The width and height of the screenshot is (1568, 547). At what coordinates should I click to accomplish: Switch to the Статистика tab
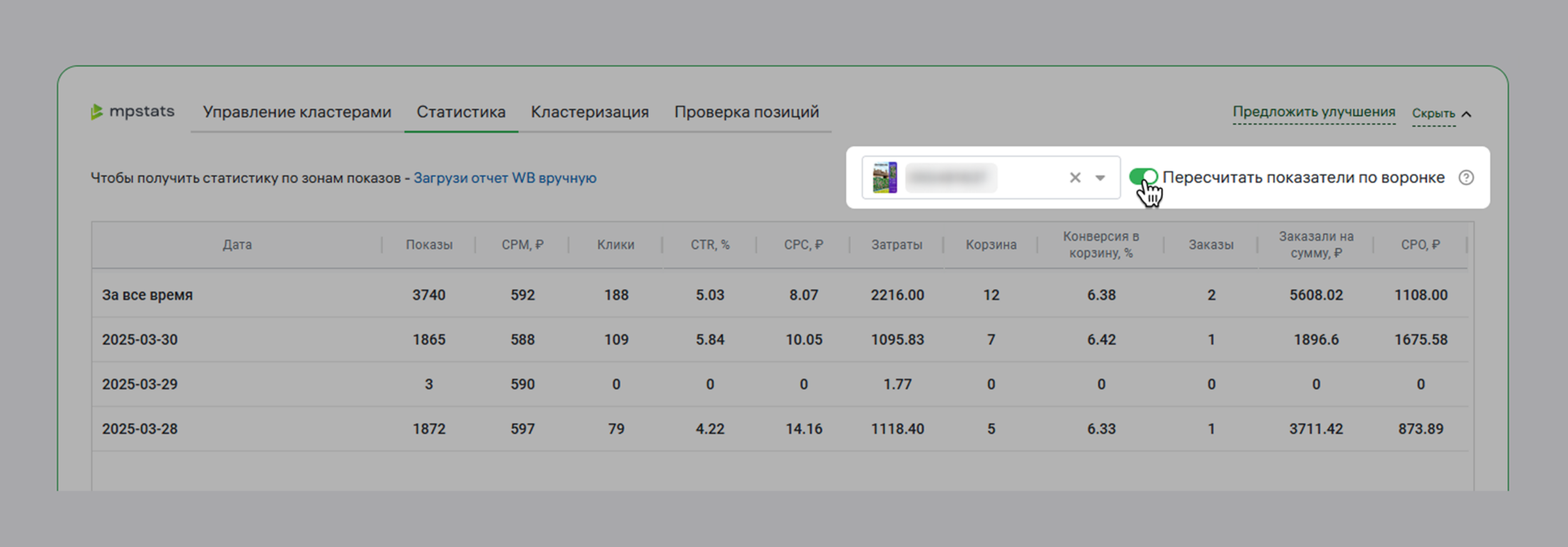coord(460,112)
